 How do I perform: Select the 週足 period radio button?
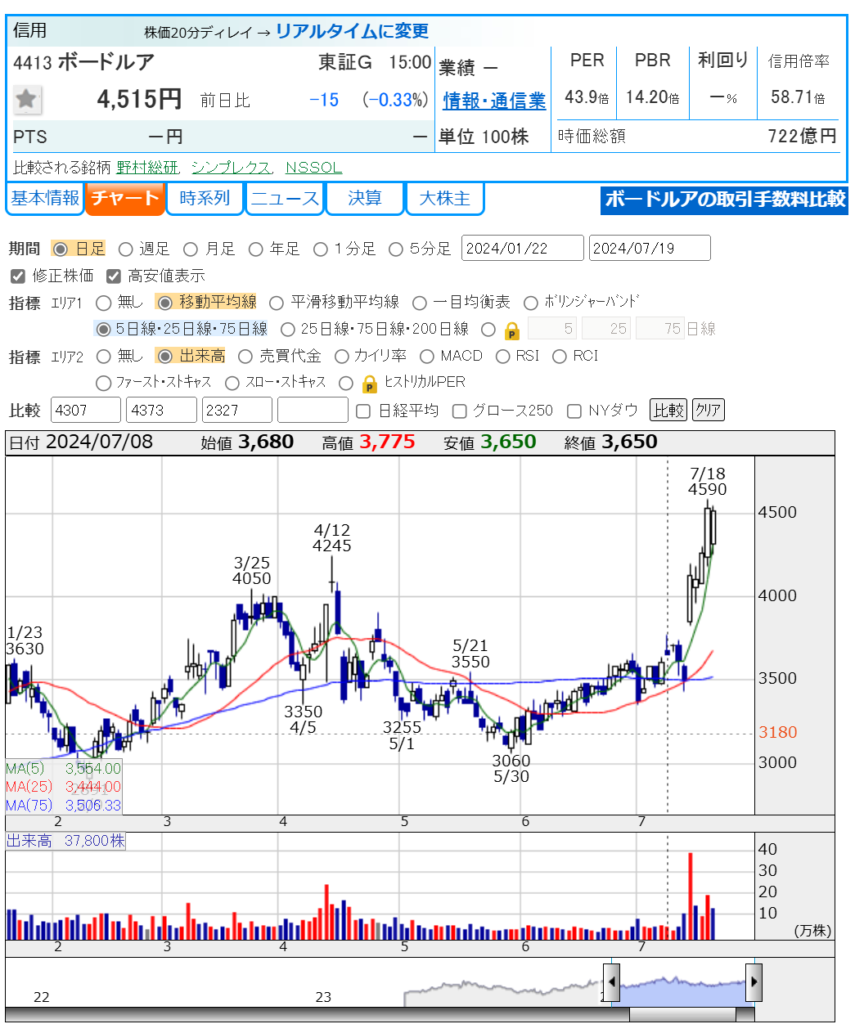[x=126, y=249]
